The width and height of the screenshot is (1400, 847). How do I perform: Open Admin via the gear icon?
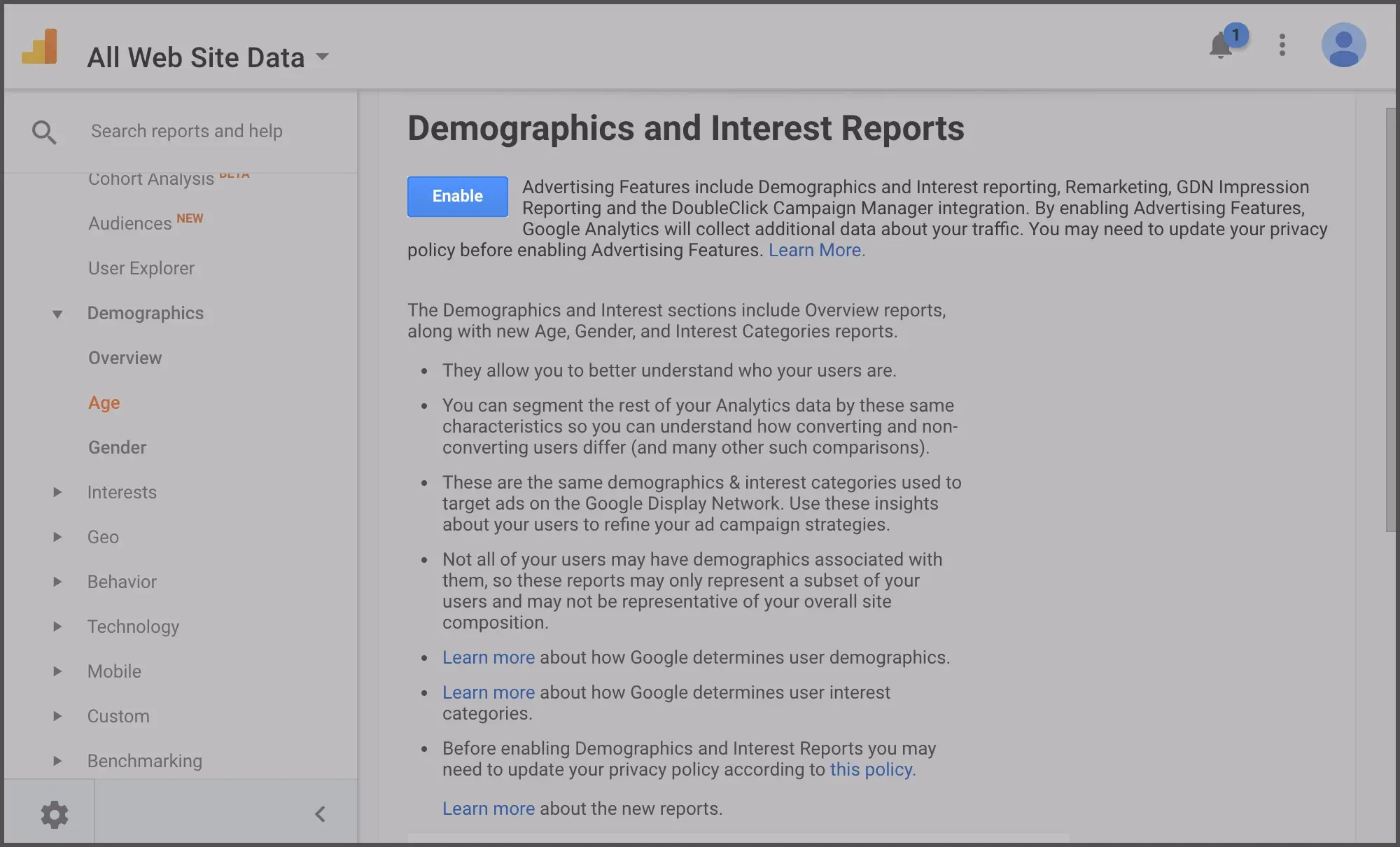[x=55, y=813]
